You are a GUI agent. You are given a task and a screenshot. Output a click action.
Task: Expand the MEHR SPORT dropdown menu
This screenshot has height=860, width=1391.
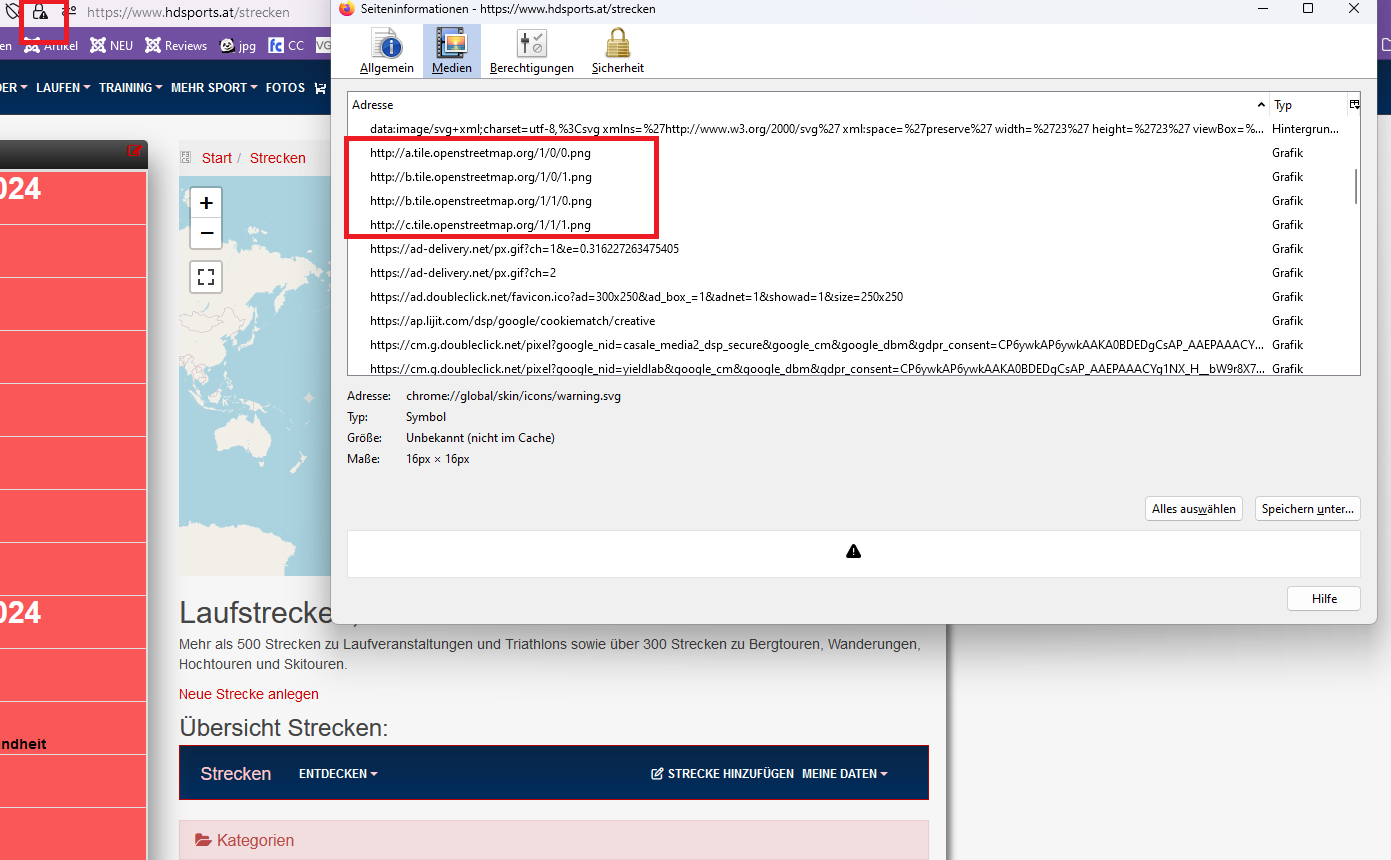point(213,88)
